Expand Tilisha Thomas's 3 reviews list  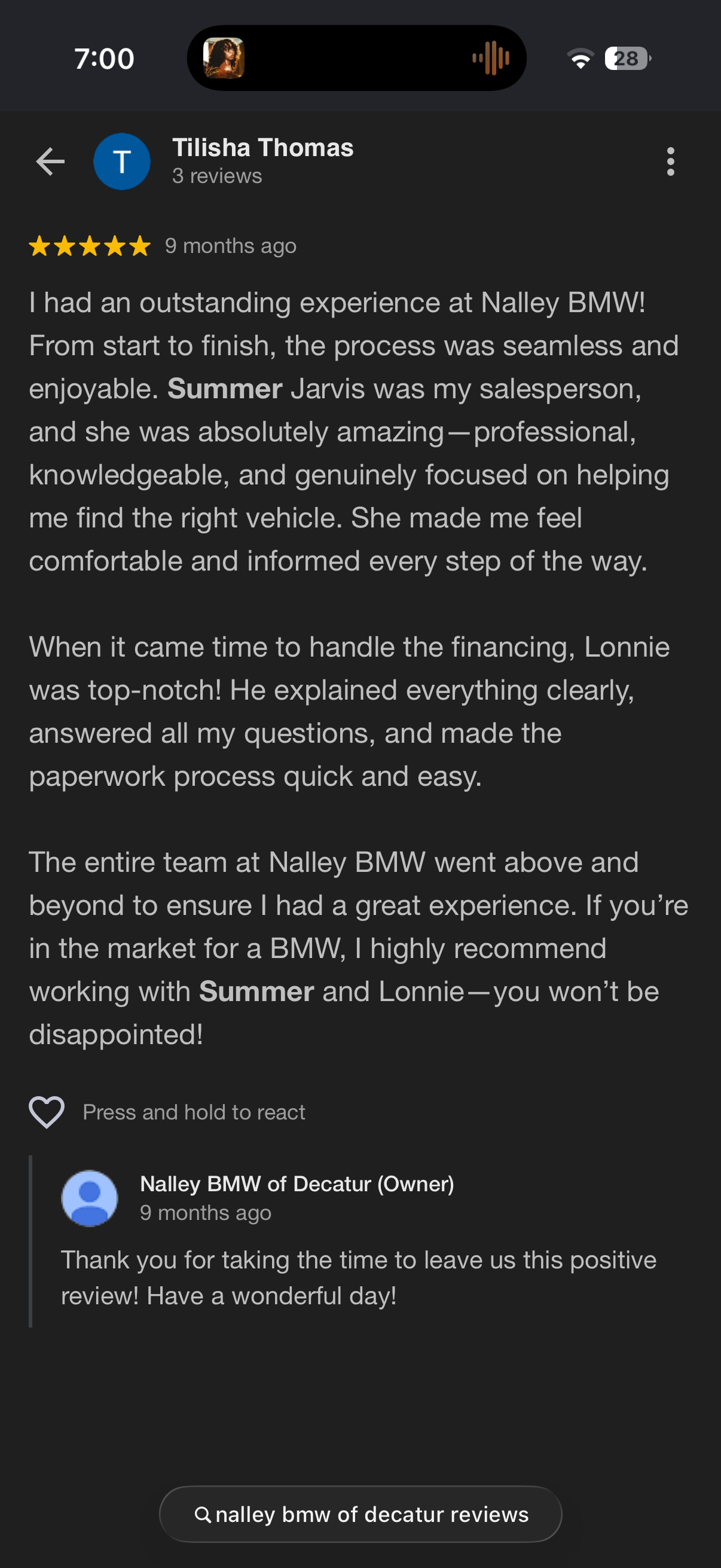pyautogui.click(x=216, y=176)
